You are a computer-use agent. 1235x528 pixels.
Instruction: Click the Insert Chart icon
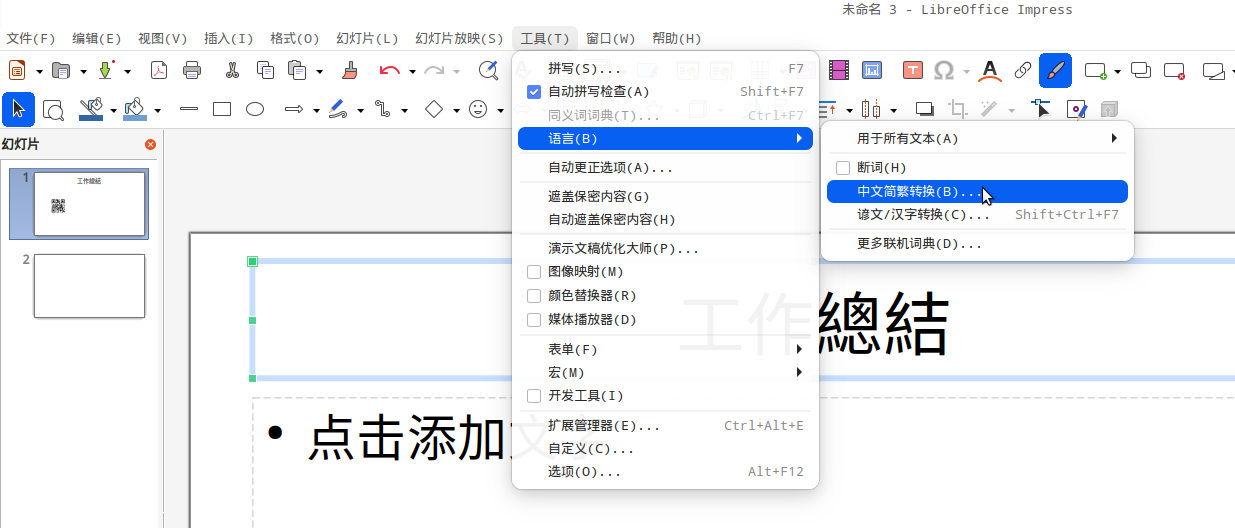(x=872, y=70)
